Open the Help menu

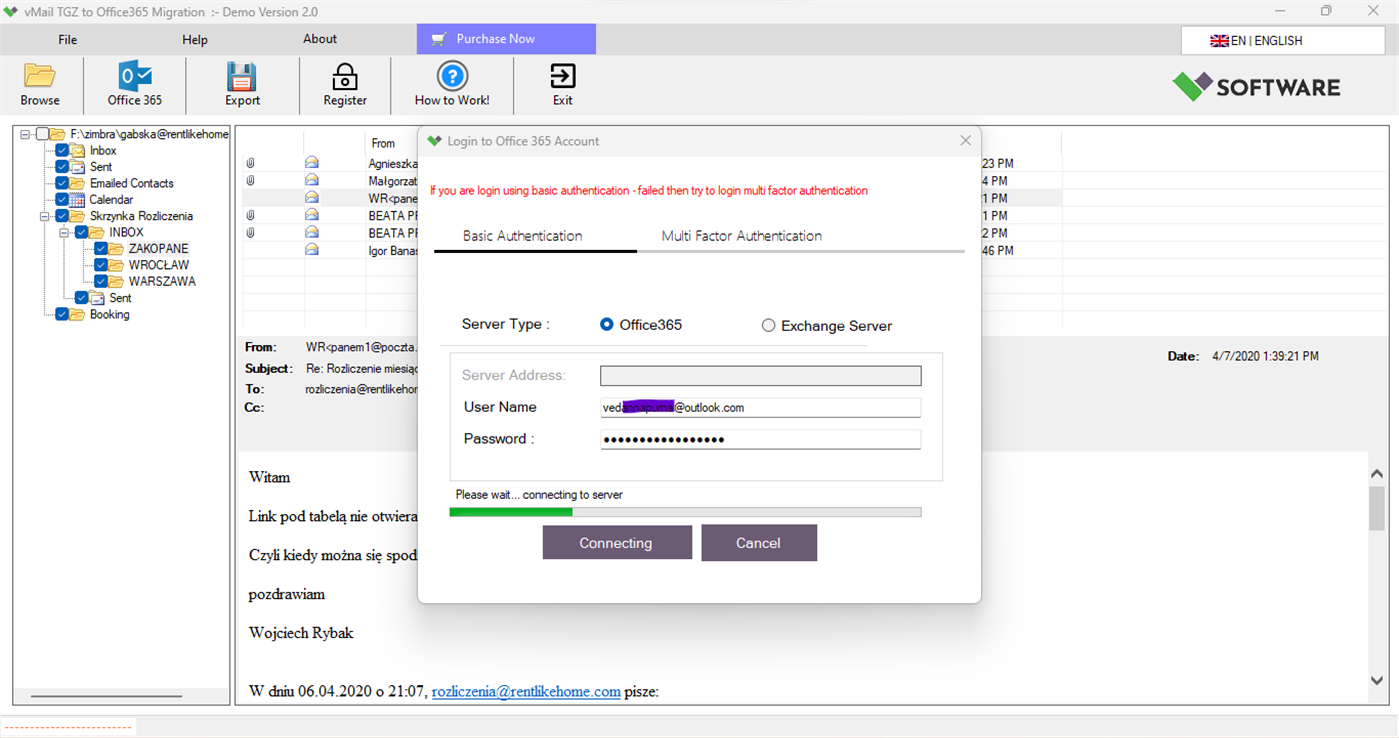pos(194,39)
